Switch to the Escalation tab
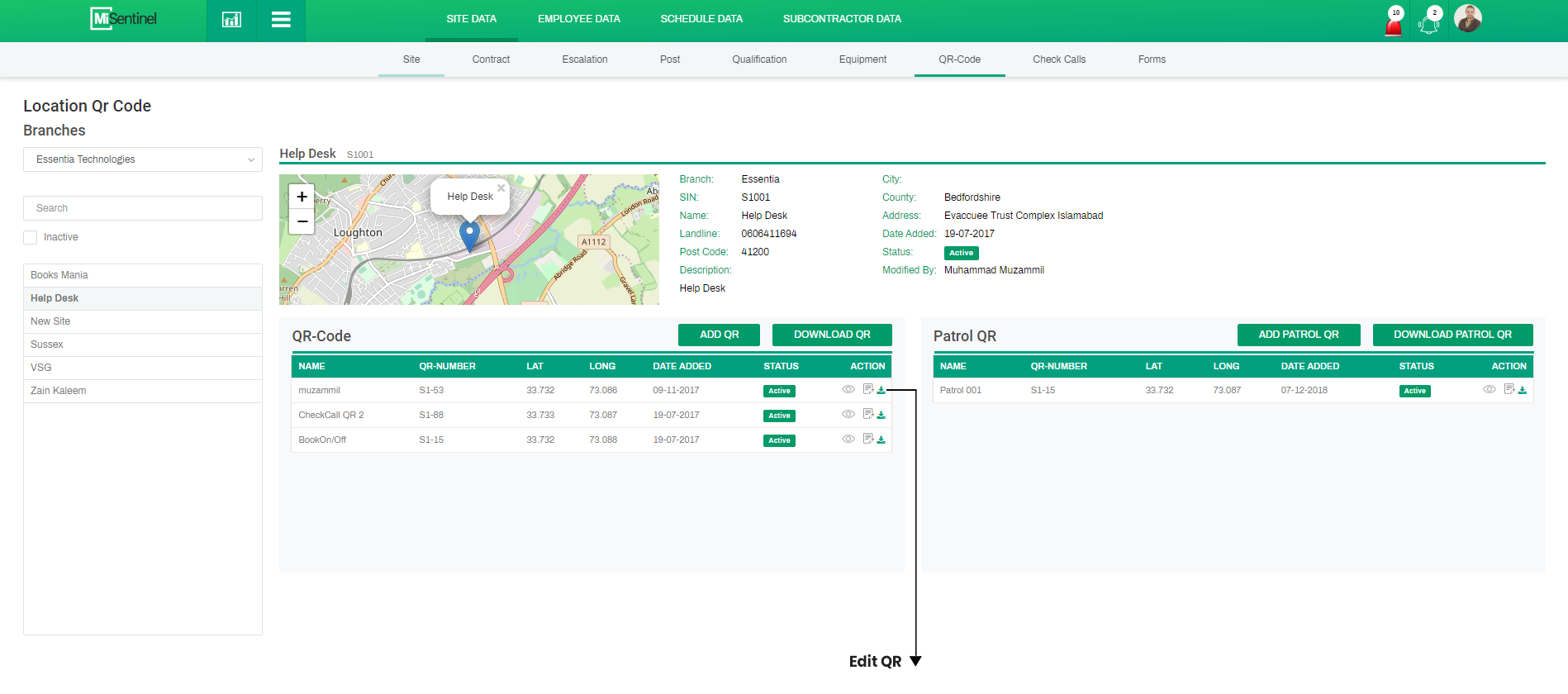Image resolution: width=1568 pixels, height=694 pixels. point(585,59)
